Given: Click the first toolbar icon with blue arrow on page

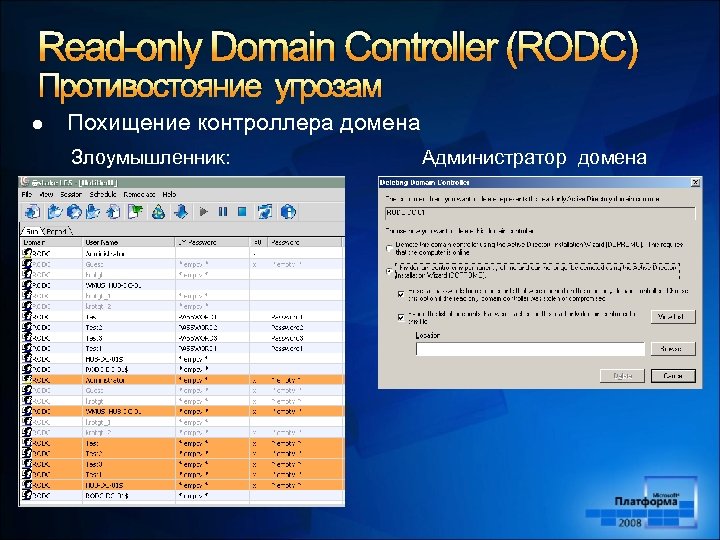Looking at the screenshot, I should point(32,212).
